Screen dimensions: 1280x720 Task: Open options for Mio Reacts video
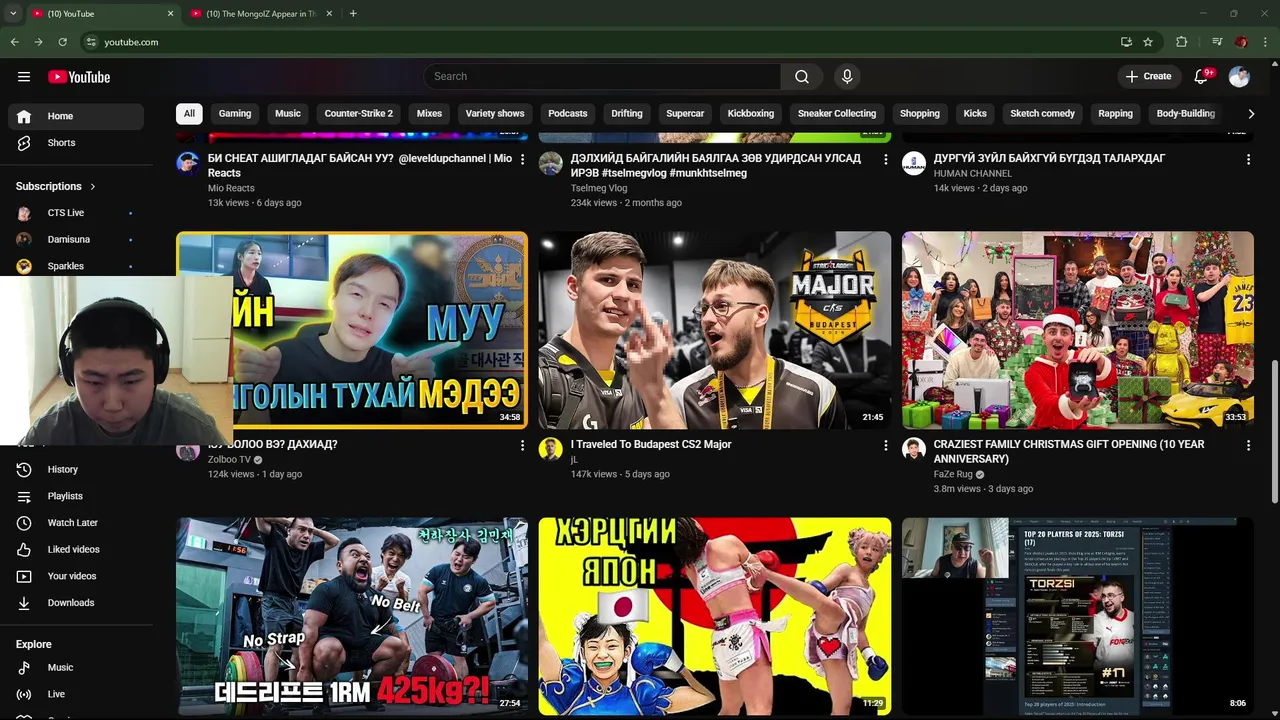(522, 159)
